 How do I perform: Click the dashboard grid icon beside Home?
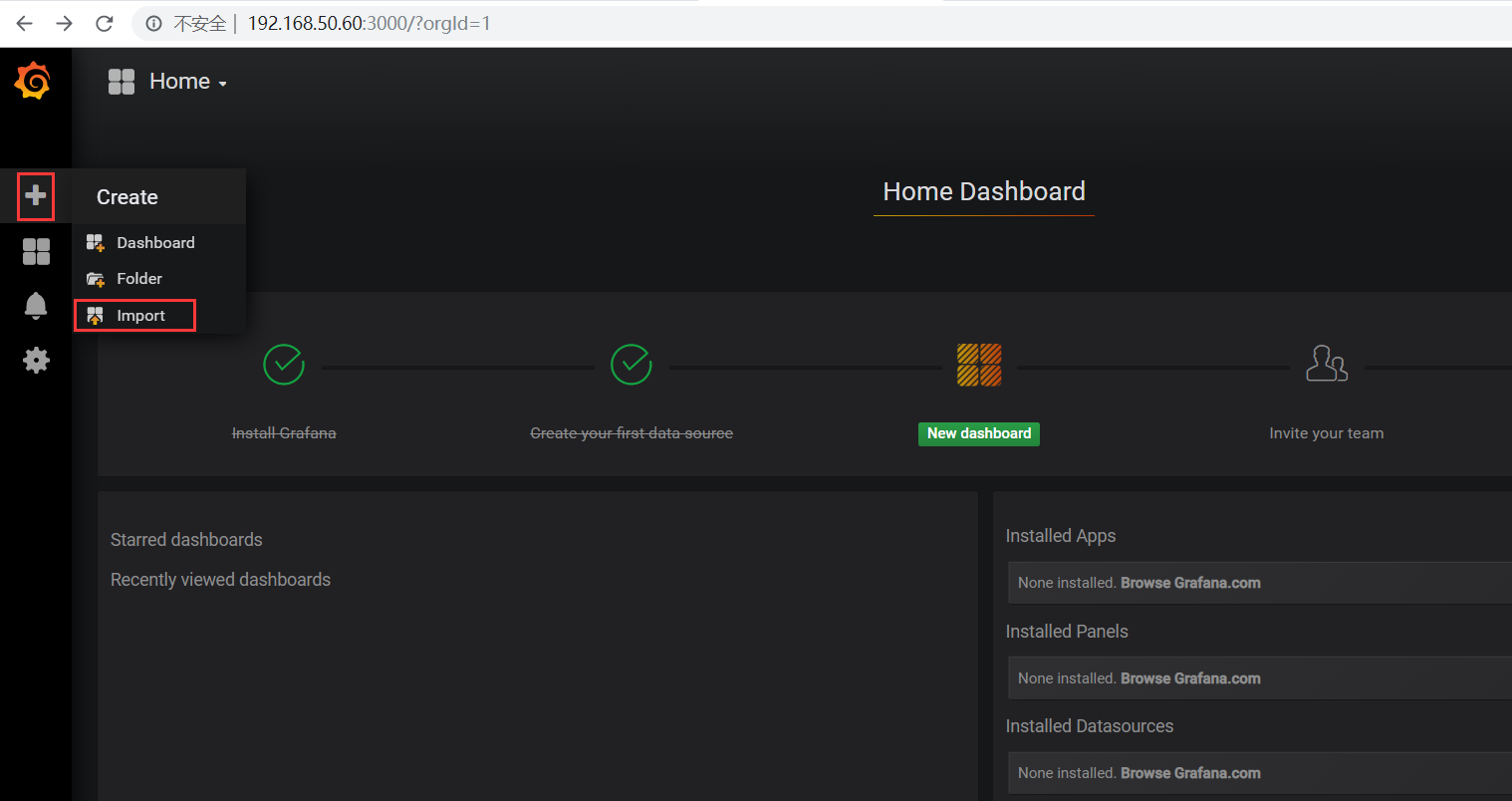[x=122, y=82]
